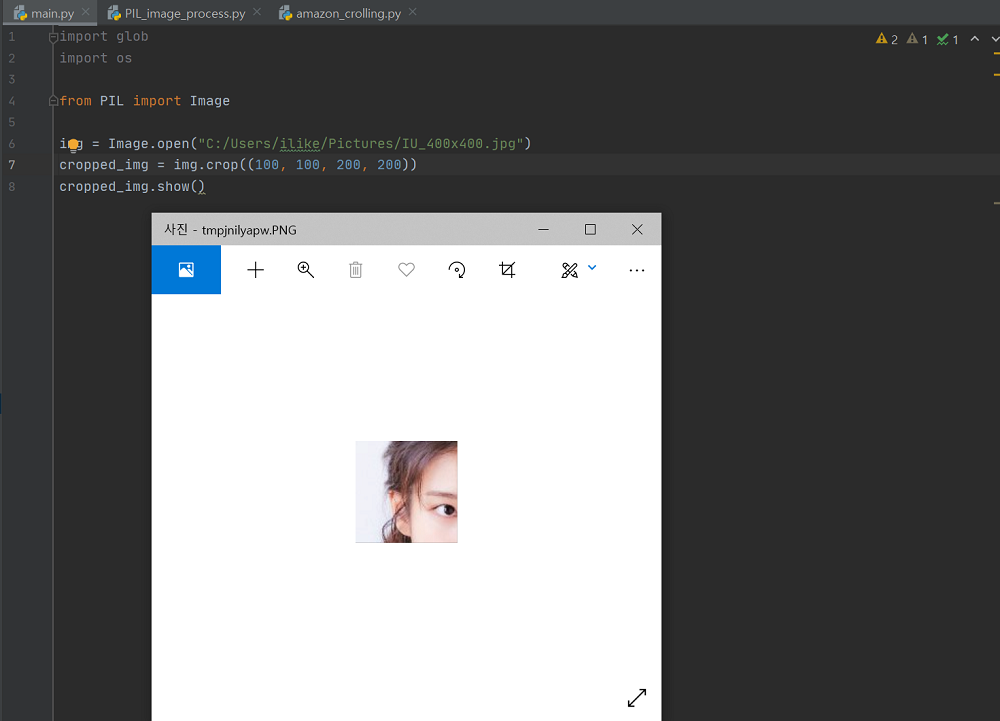The height and width of the screenshot is (721, 1000).
Task: Close the main.py editor tab
Action: (x=84, y=13)
